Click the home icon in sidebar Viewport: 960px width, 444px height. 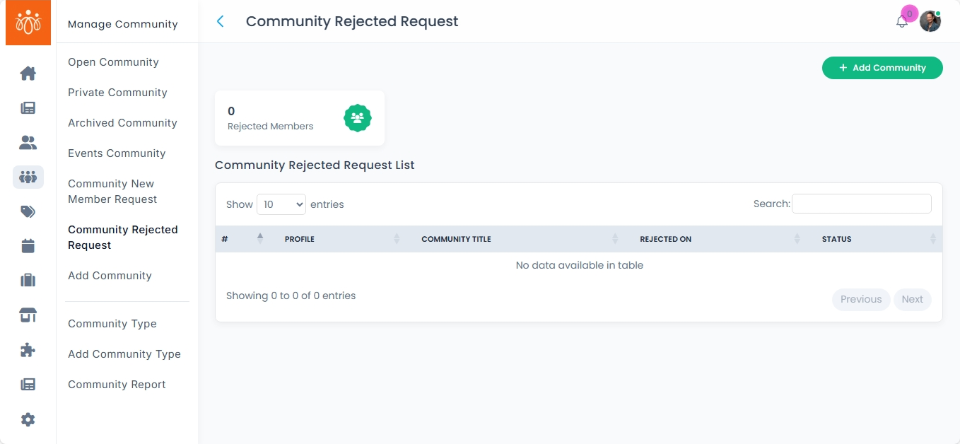(28, 73)
